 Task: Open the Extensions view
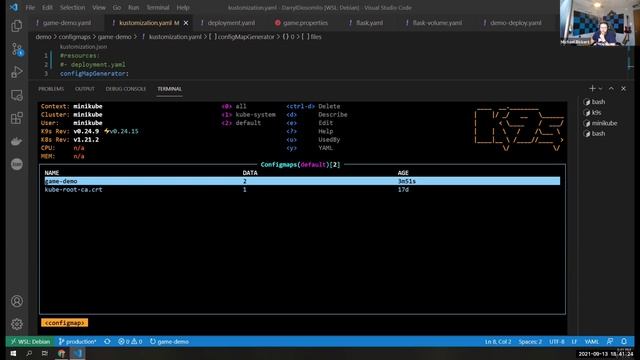pyautogui.click(x=17, y=118)
